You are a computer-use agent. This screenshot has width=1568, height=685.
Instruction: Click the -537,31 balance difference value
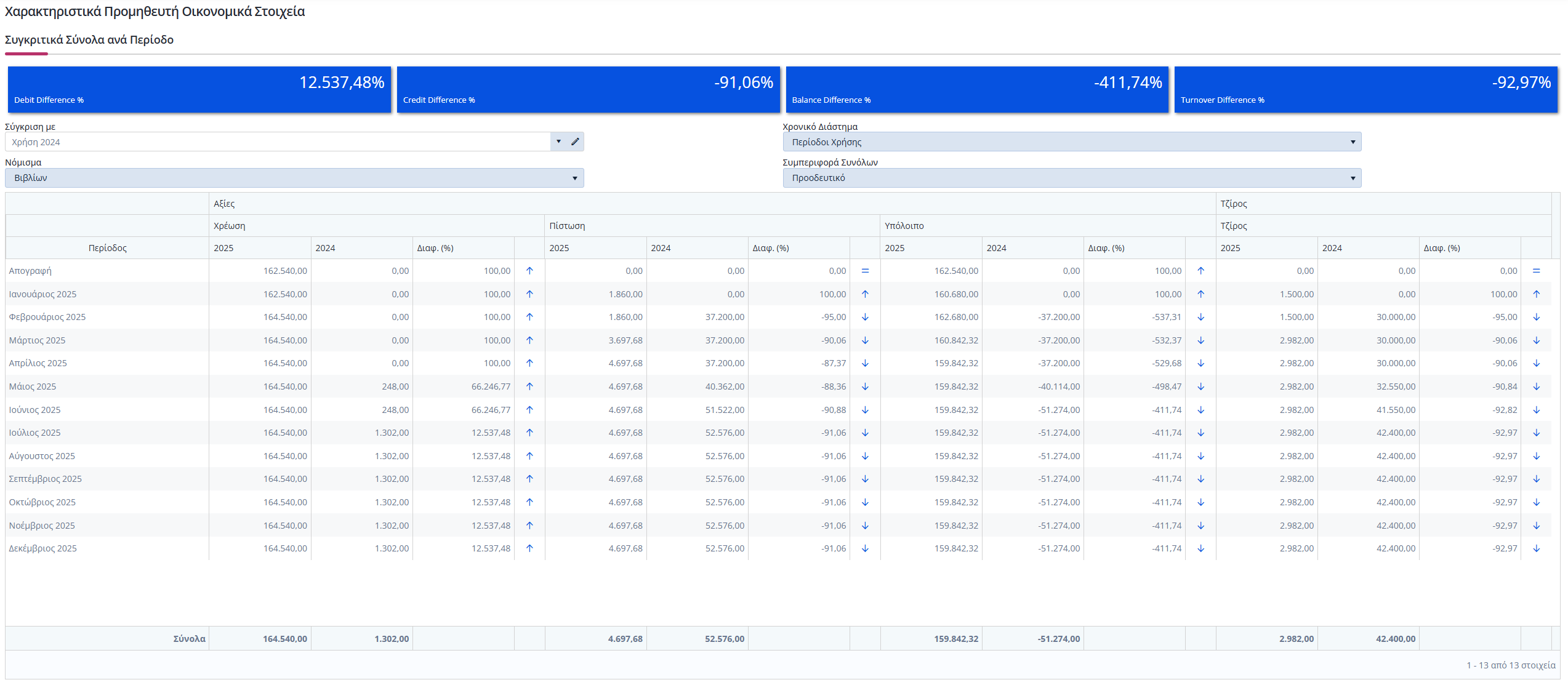click(x=1167, y=317)
